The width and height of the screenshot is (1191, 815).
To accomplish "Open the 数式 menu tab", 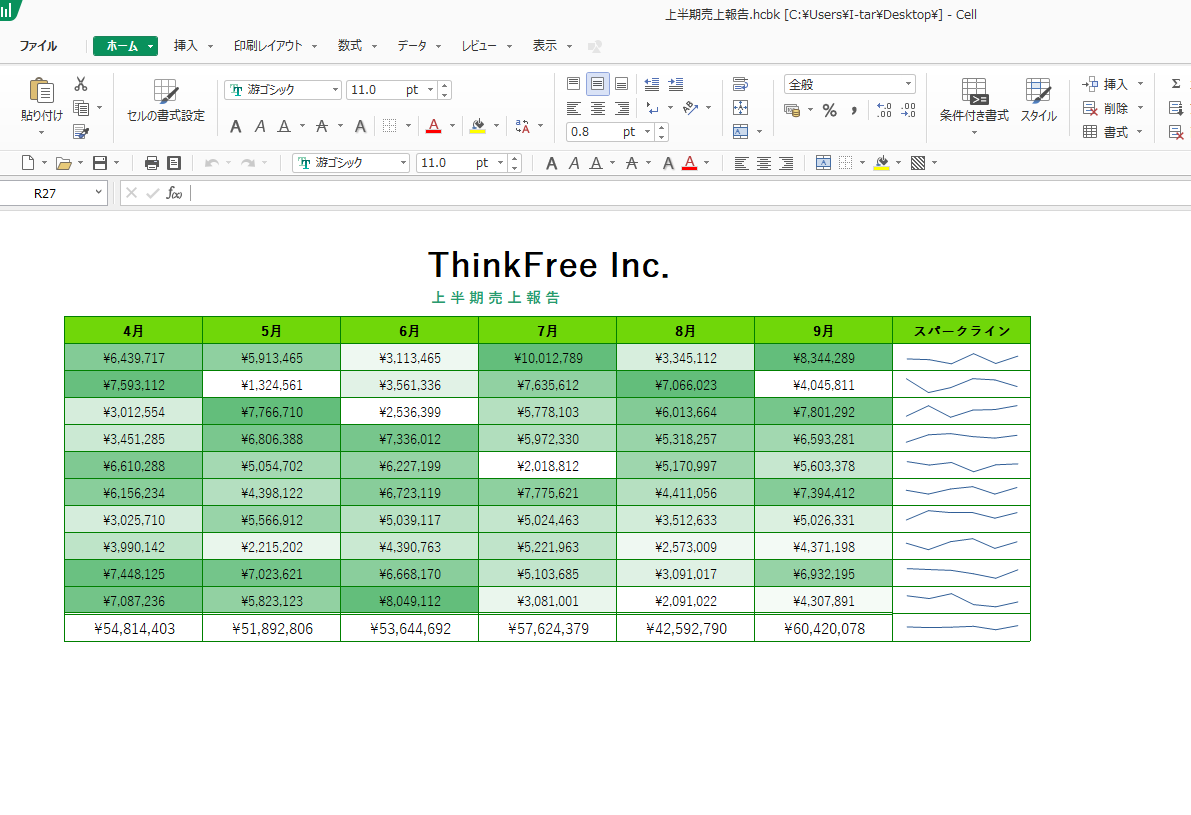I will pos(350,46).
